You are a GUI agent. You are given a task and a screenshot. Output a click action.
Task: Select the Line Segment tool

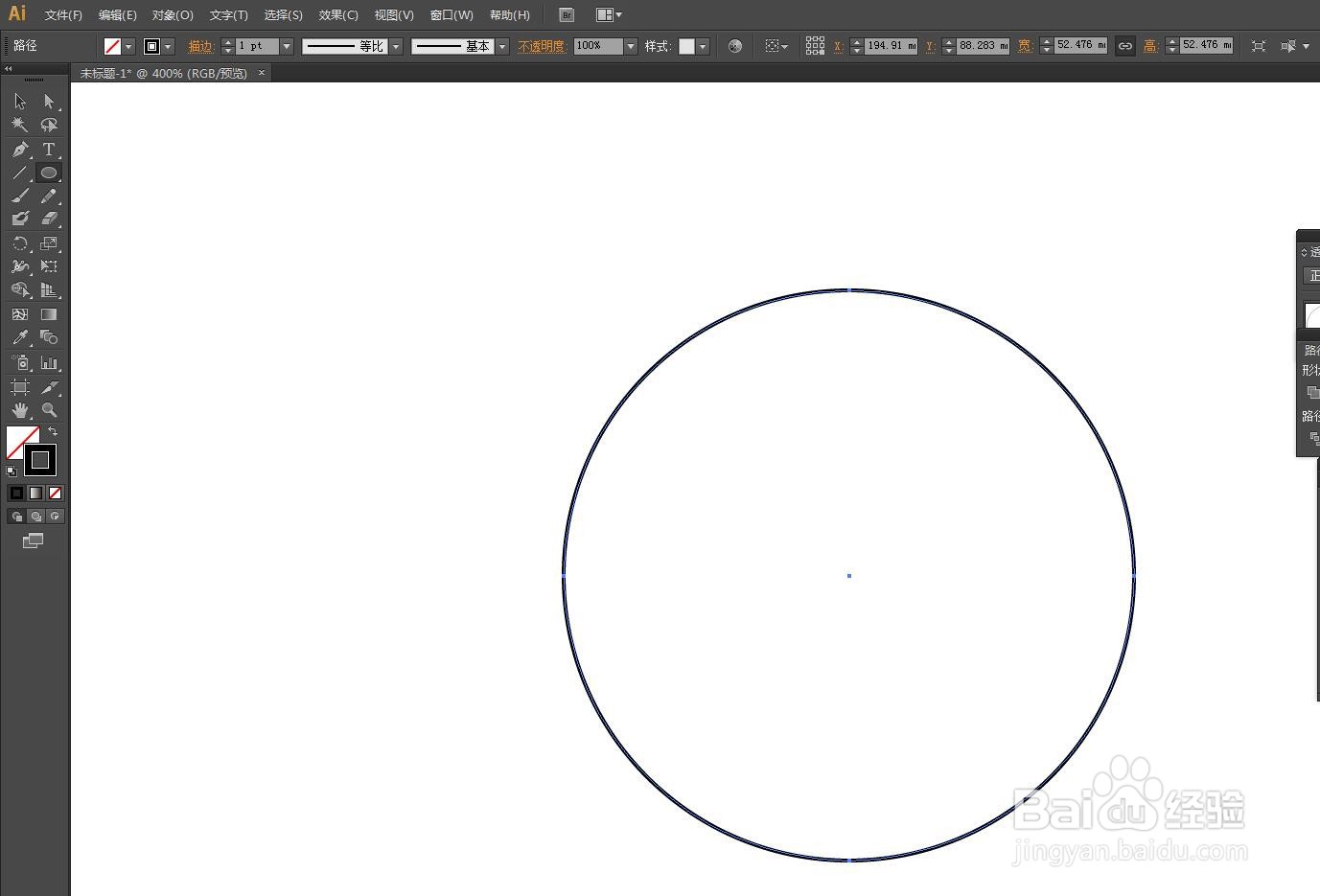click(x=20, y=172)
